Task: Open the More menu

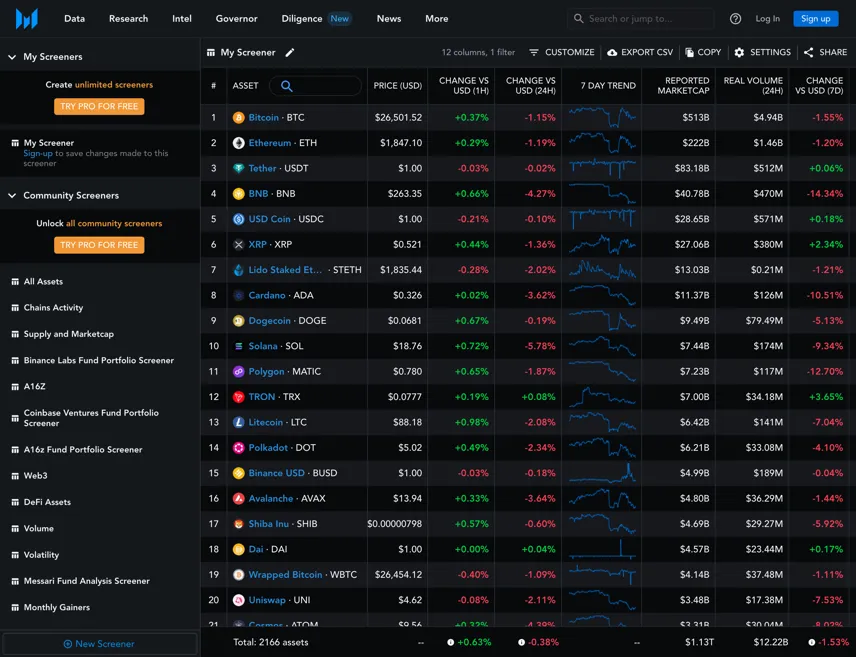Action: [437, 19]
